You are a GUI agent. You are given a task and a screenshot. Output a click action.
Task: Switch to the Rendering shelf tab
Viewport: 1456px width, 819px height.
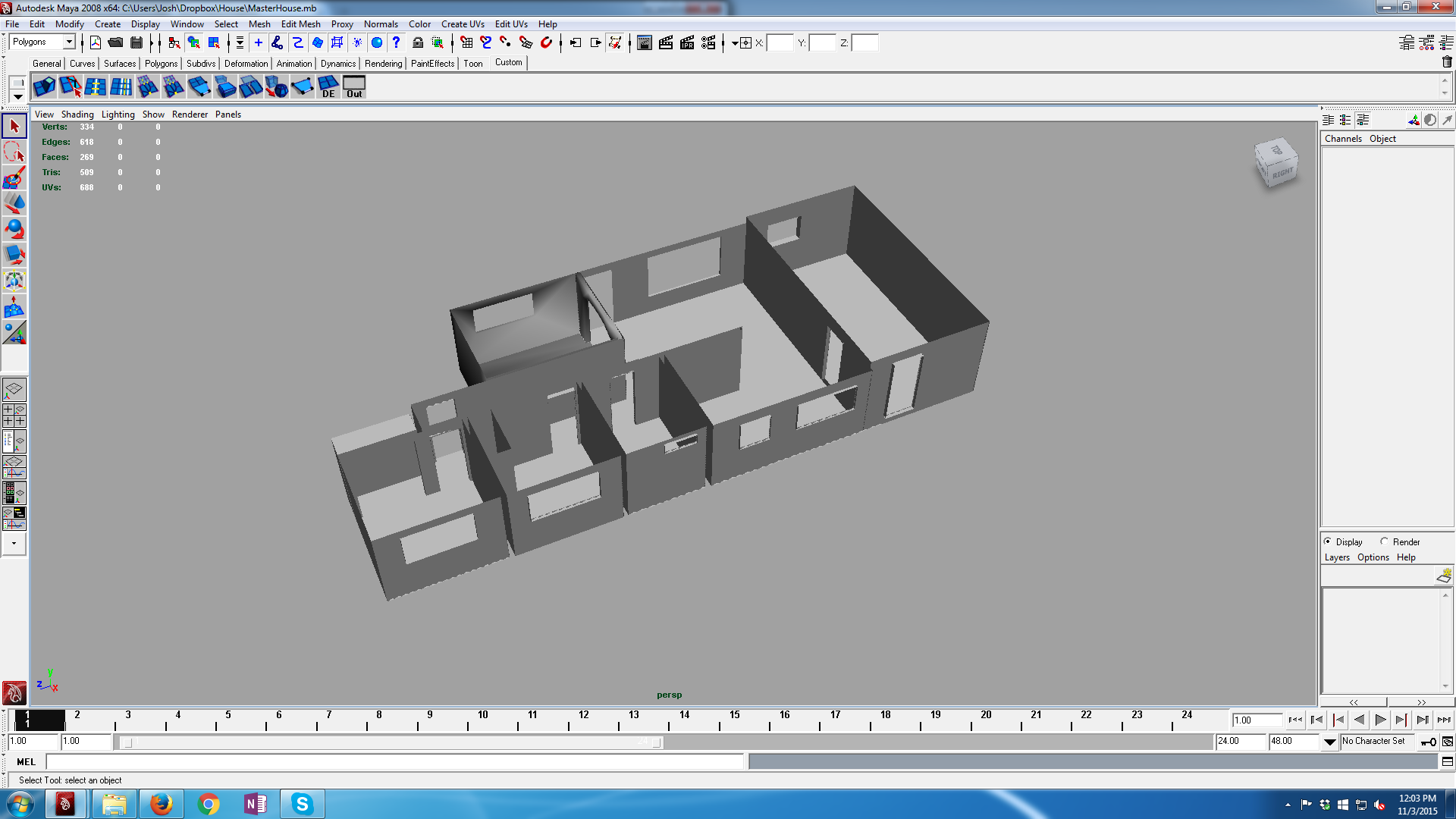pyautogui.click(x=383, y=64)
